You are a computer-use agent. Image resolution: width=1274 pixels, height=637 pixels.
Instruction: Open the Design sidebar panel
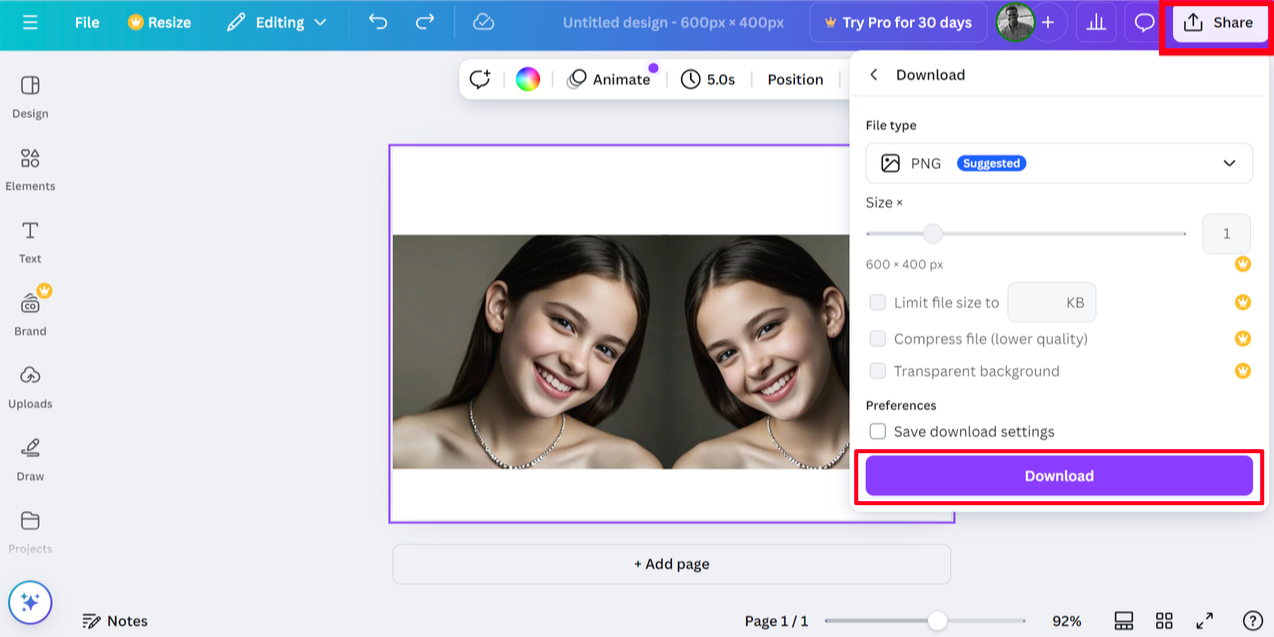(x=30, y=96)
